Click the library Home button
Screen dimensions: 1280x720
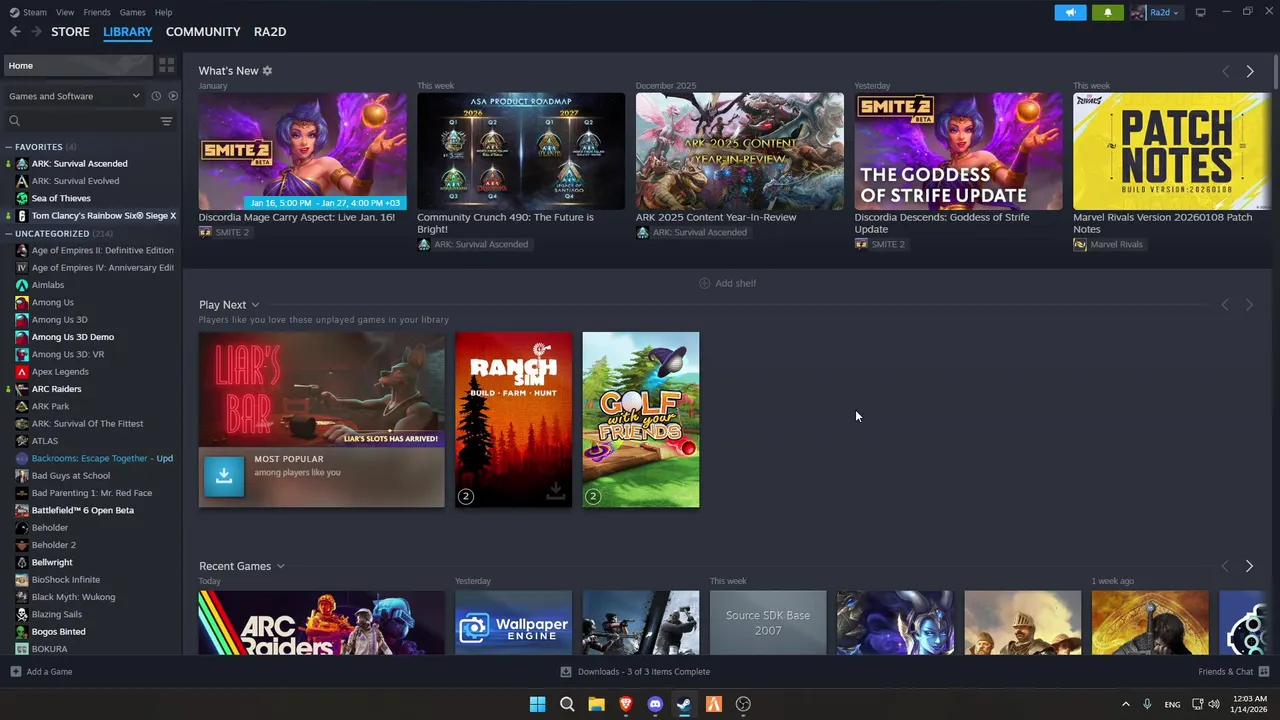point(76,65)
